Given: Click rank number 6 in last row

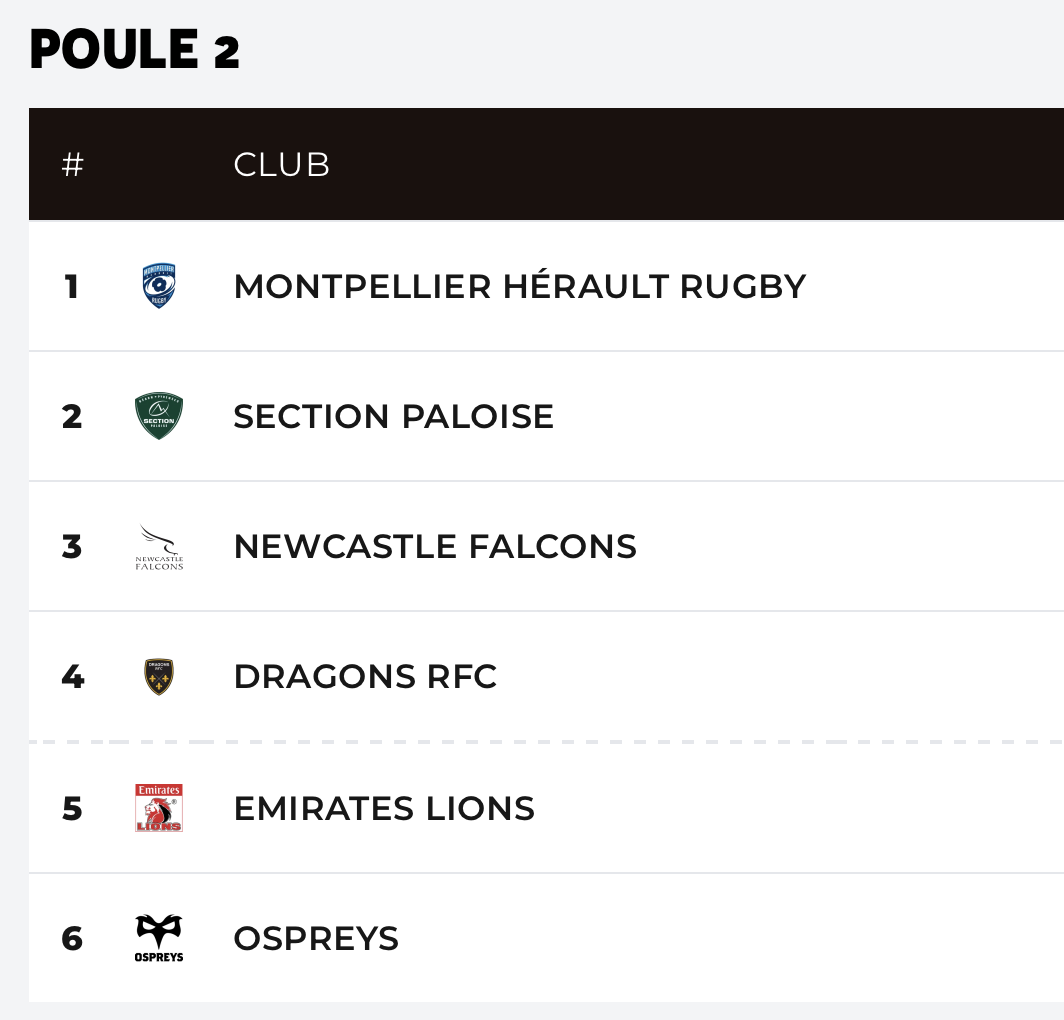Looking at the screenshot, I should point(72,939).
